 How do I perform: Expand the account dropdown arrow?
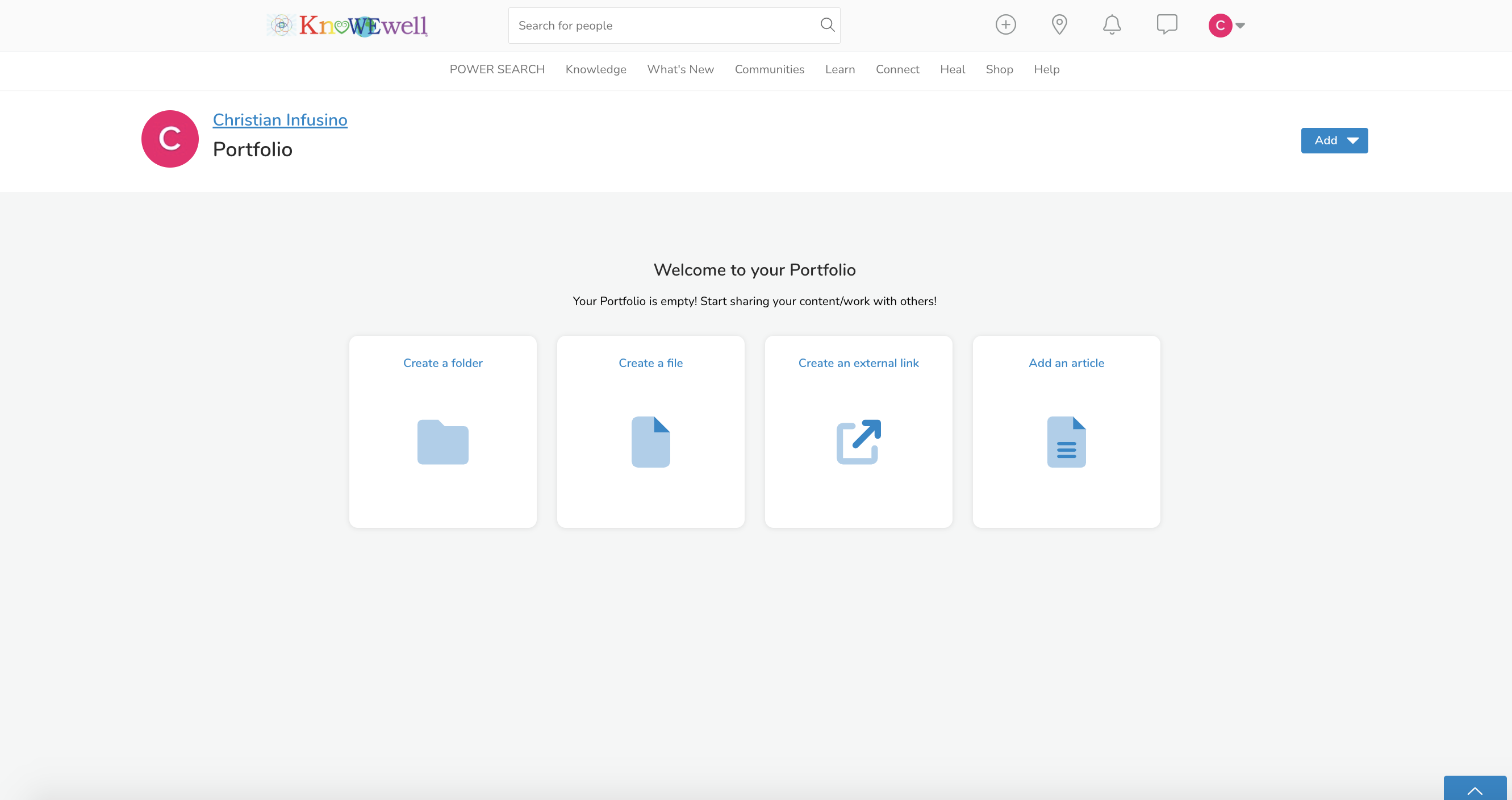[x=1240, y=25]
